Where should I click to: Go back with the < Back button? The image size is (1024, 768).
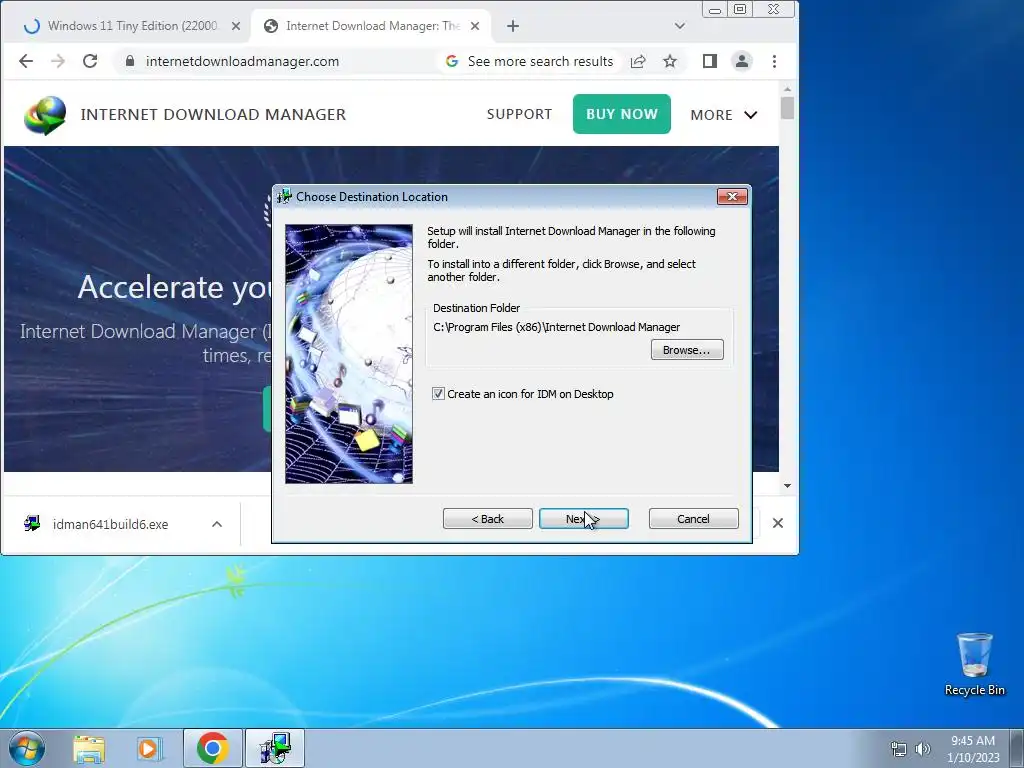pyautogui.click(x=487, y=519)
